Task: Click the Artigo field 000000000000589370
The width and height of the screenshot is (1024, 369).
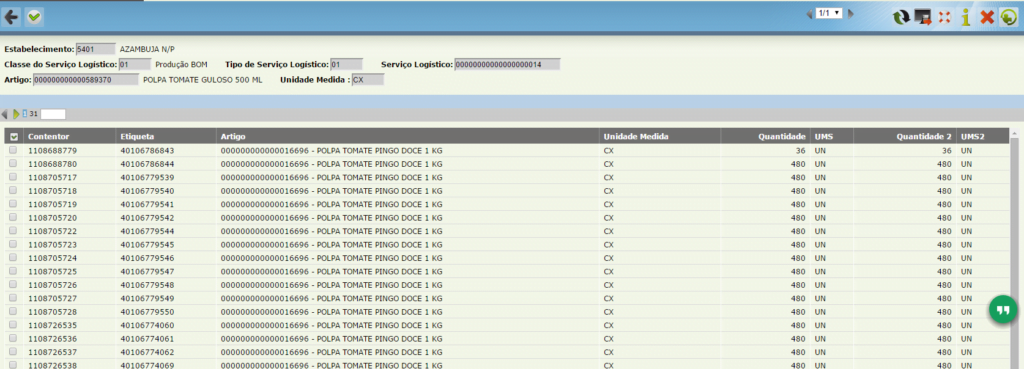Action: click(85, 80)
